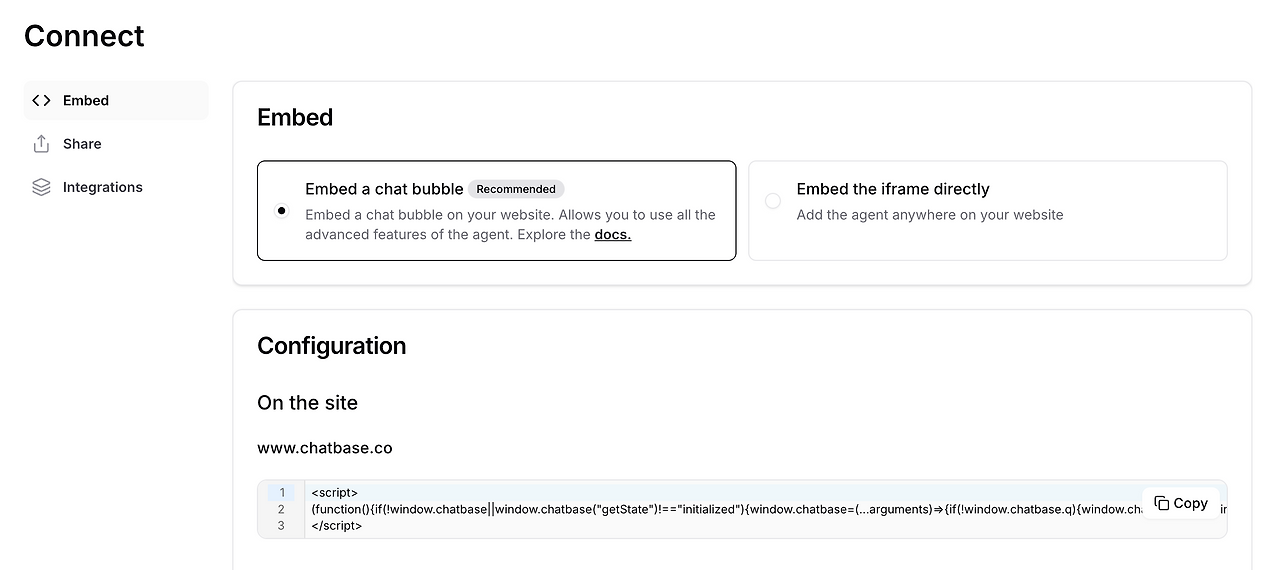Click the Share upload icon in sidebar
Screen dimensions: 1280x570
41,144
